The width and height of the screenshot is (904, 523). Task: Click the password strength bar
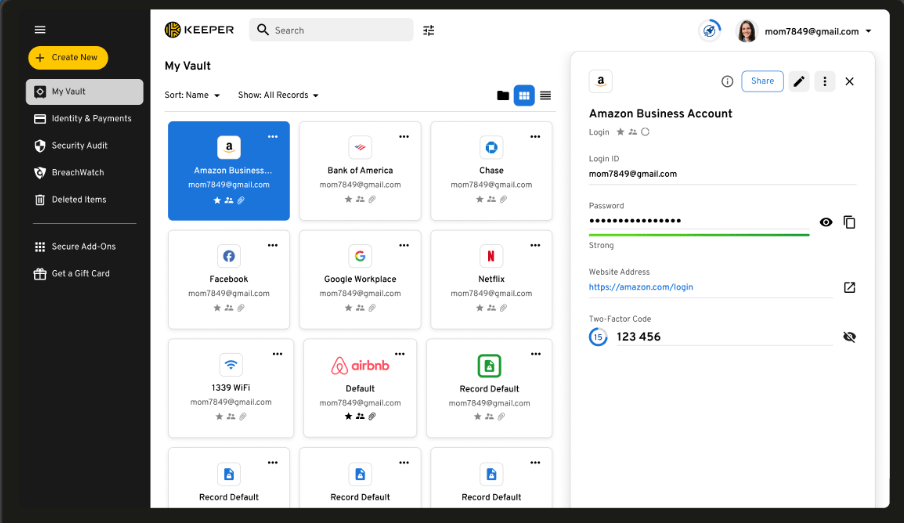tap(699, 235)
